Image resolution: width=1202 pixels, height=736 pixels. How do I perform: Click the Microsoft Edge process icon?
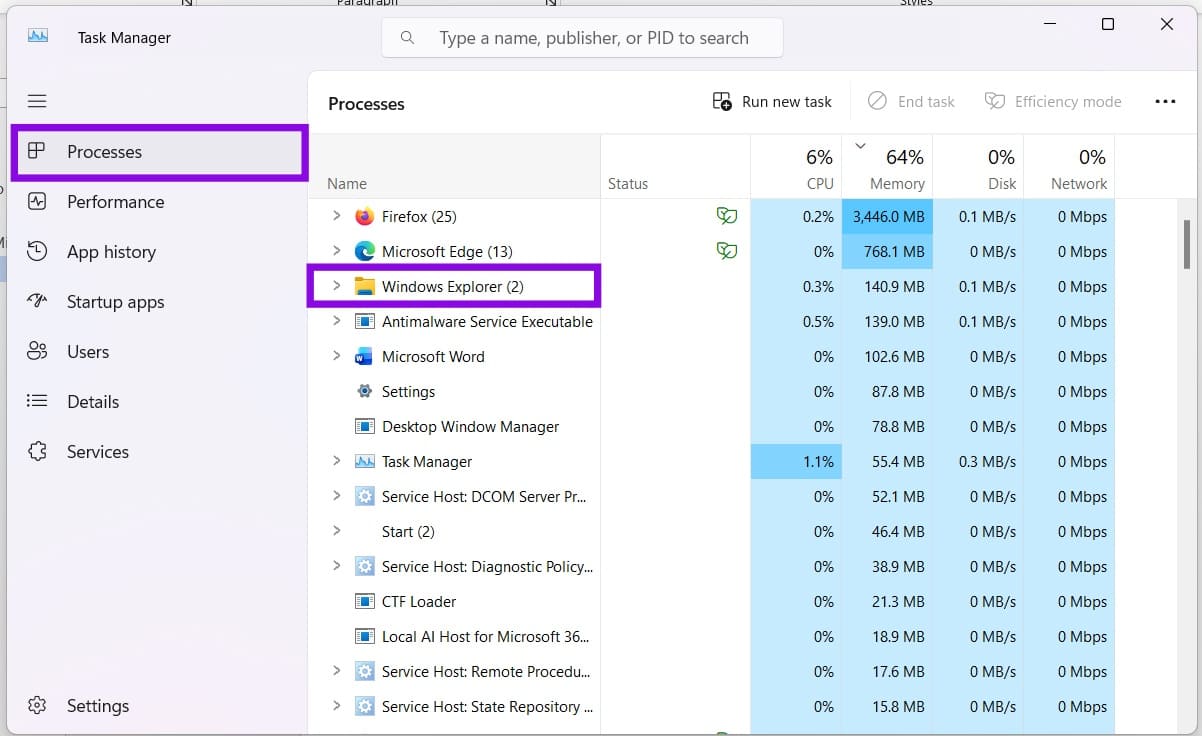[364, 251]
